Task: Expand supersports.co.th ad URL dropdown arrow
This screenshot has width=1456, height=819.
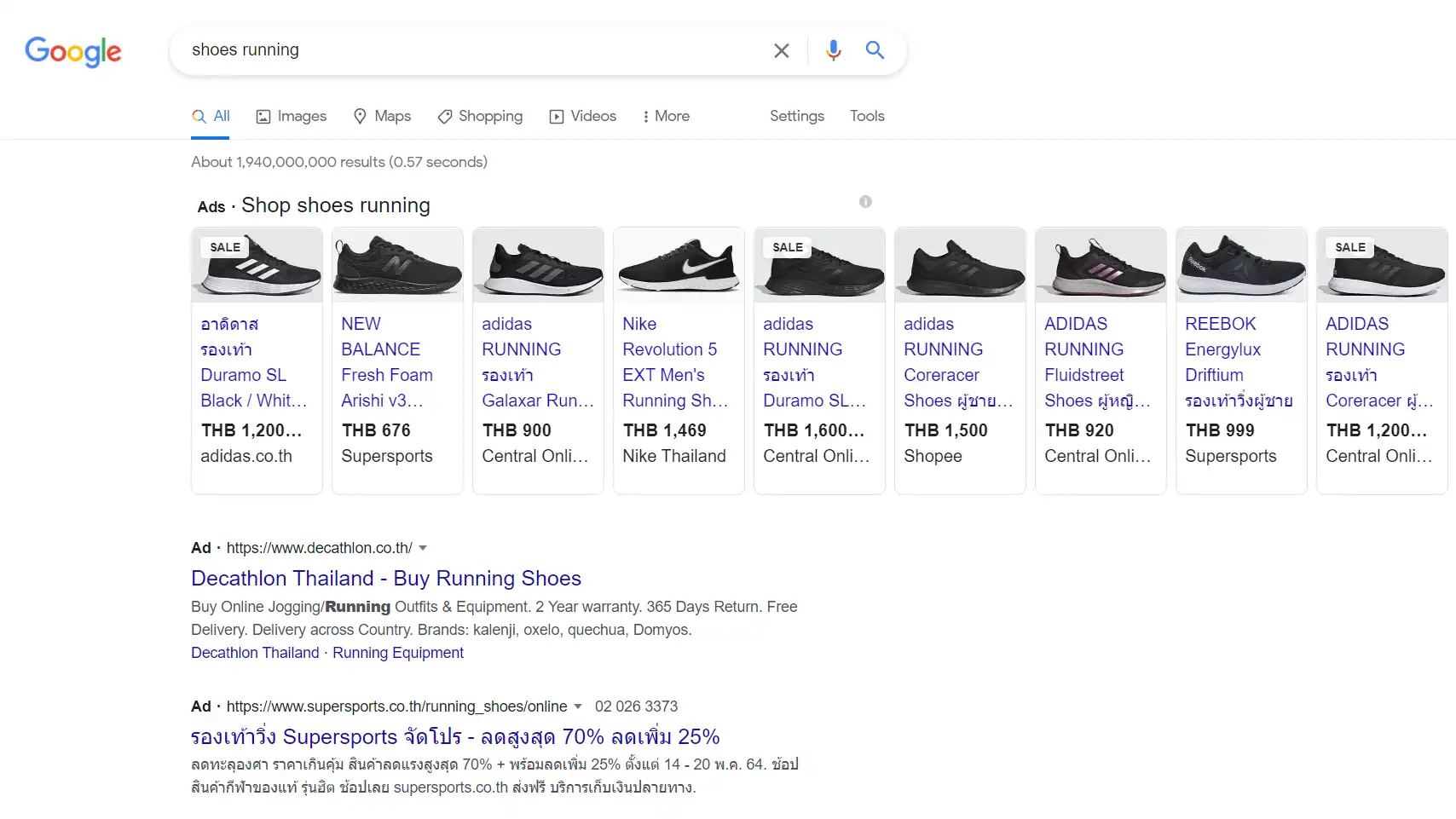Action: tap(577, 707)
